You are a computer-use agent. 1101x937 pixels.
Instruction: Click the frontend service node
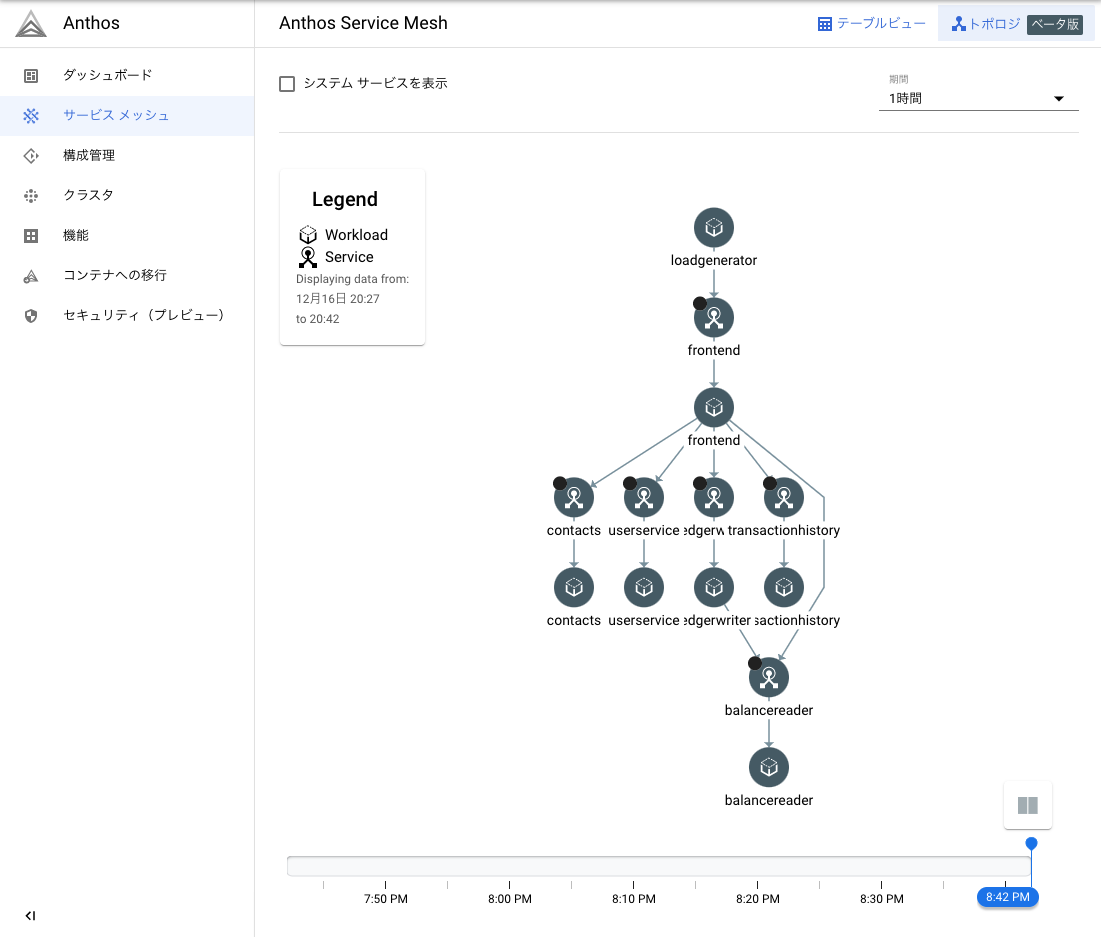click(x=714, y=317)
